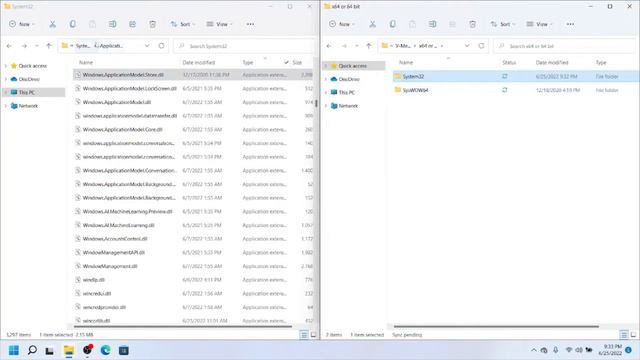Show hidden tray icons chevron
The width and height of the screenshot is (640, 360).
click(534, 350)
